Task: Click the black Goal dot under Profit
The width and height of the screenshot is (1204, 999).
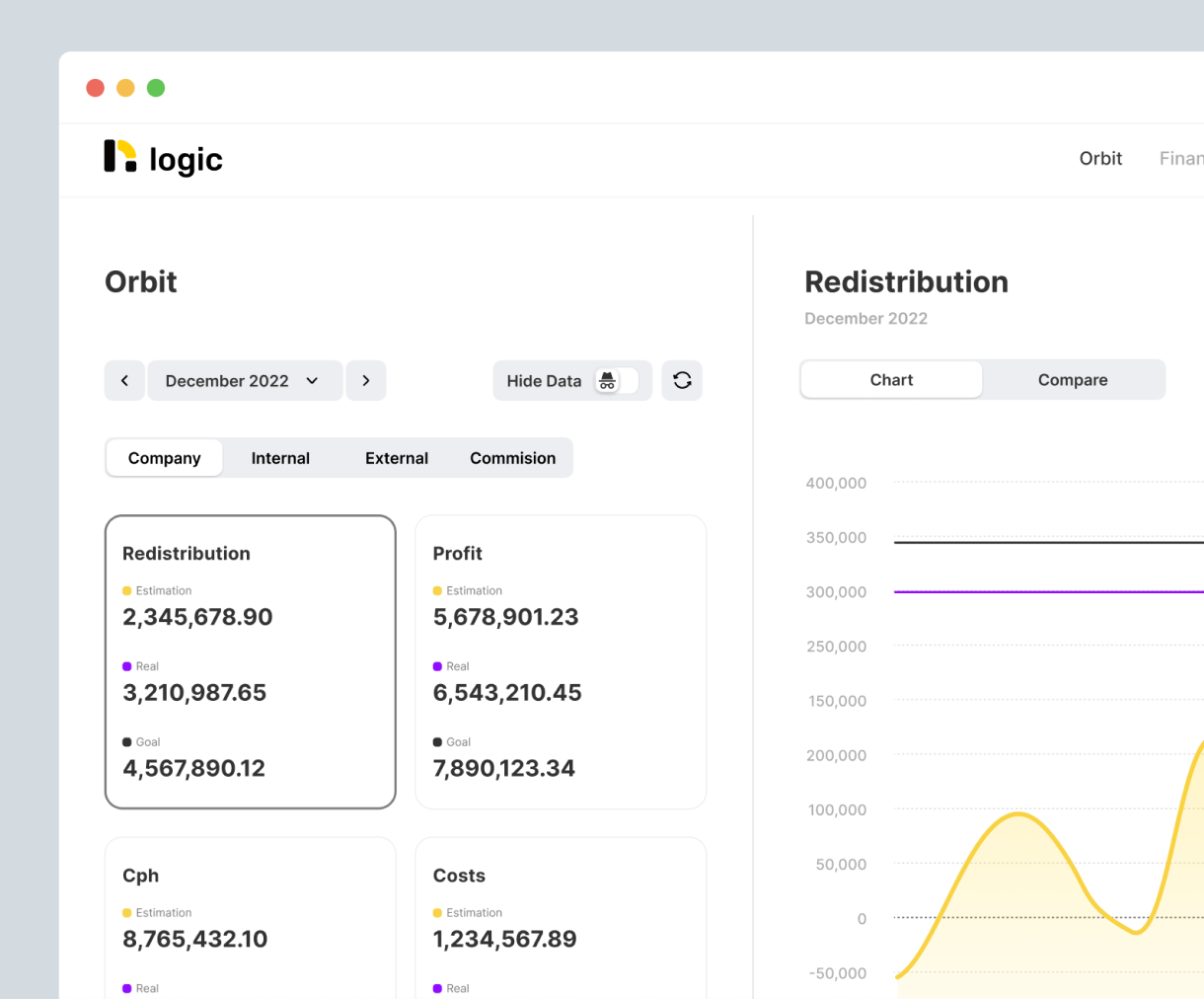Action: [436, 741]
